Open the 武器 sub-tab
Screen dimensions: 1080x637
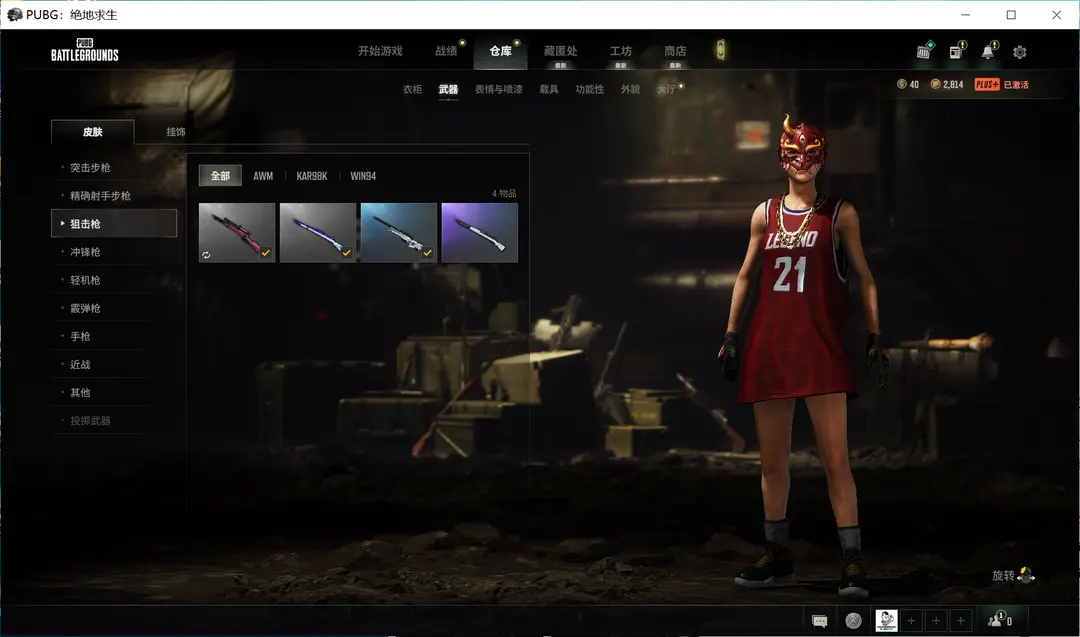tap(448, 89)
